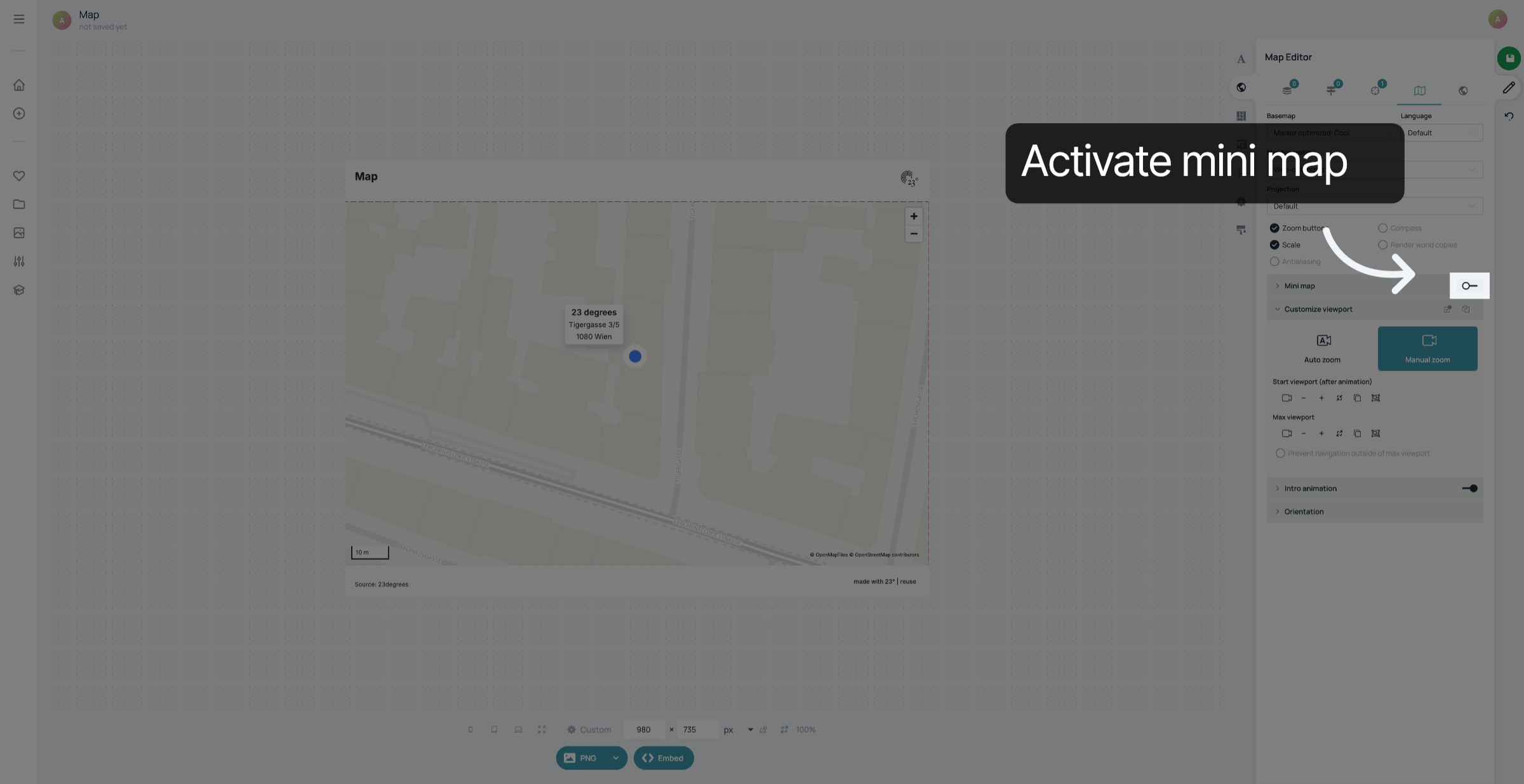1524x784 pixels.
Task: Switch to the crosshair locations tab
Action: (x=1376, y=90)
